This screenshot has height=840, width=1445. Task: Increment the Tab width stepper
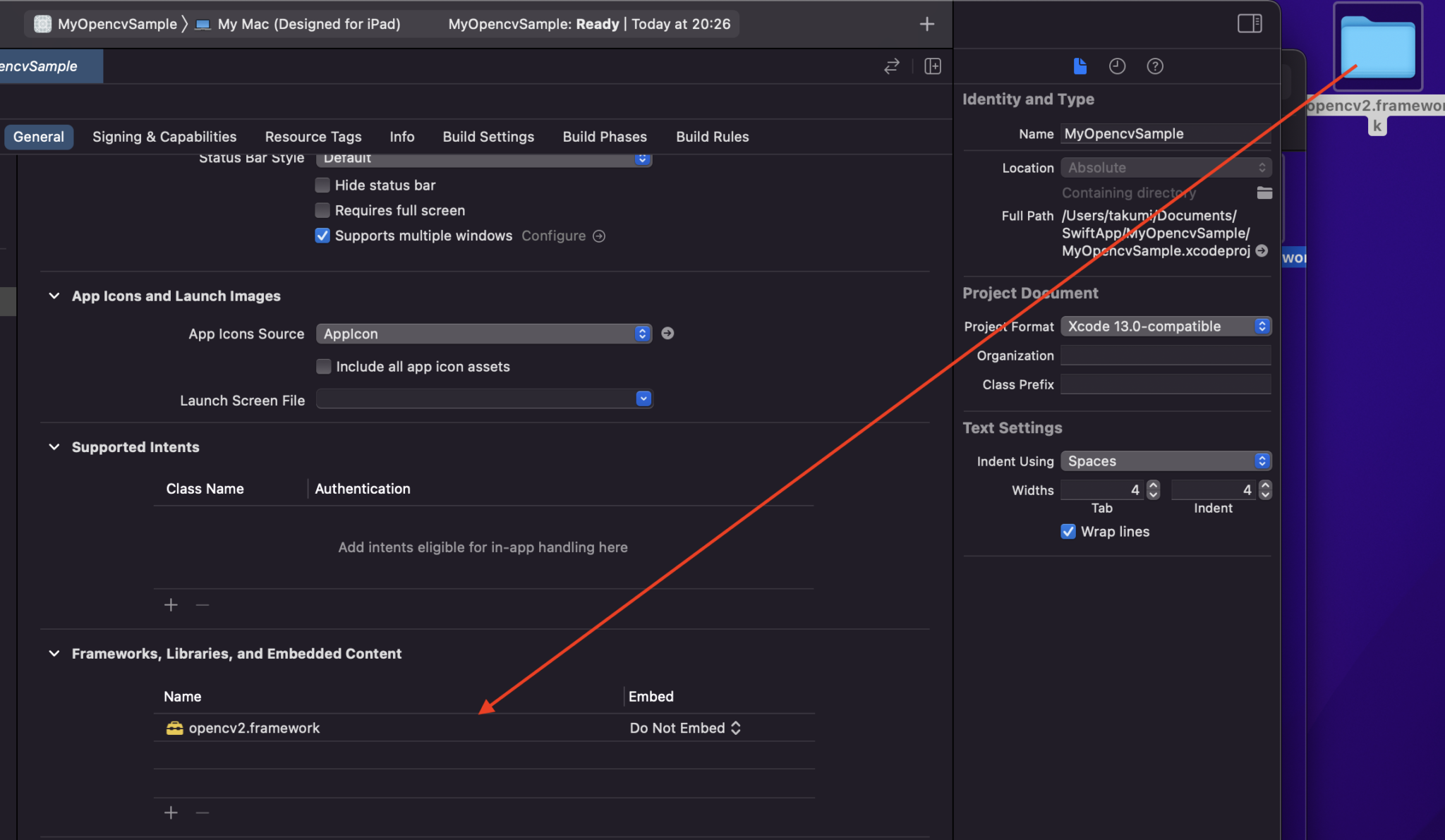[1152, 485]
